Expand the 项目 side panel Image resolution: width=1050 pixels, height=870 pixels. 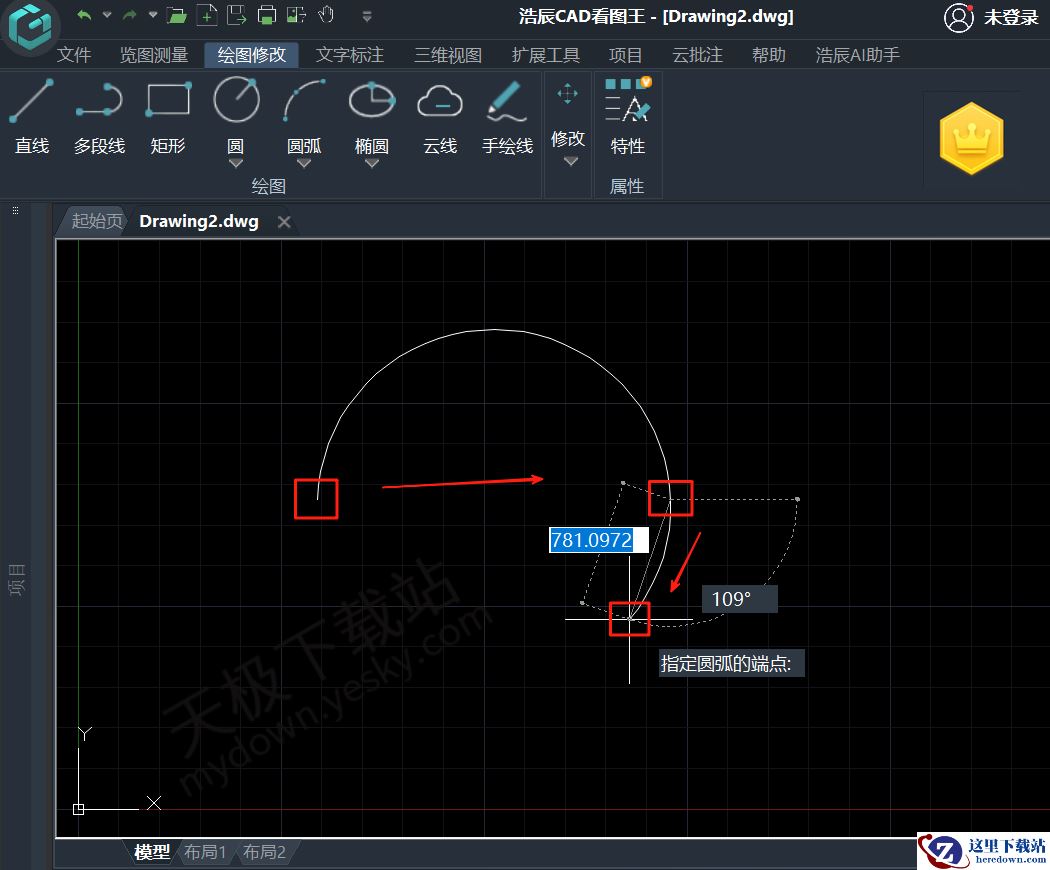click(x=17, y=580)
